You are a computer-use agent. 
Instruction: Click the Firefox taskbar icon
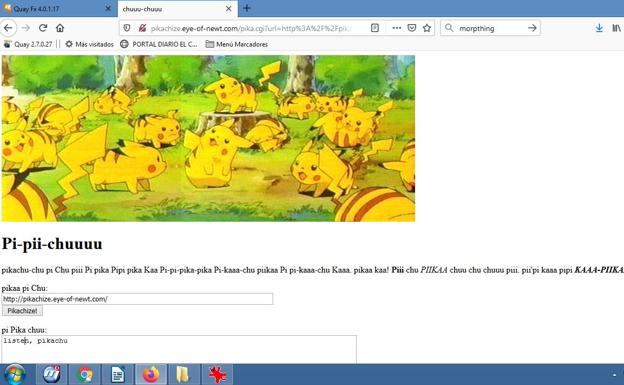point(151,374)
